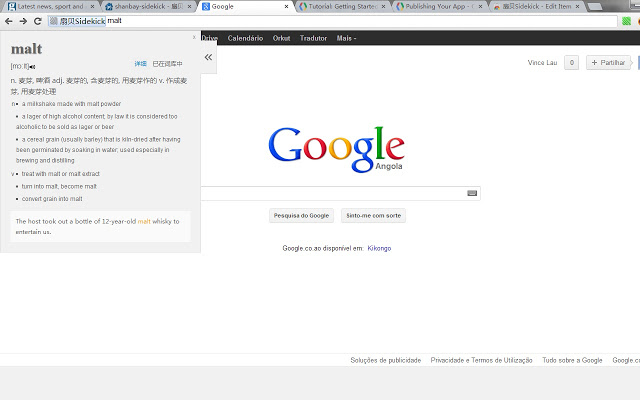Expand the Mais dropdown menu
The image size is (640, 400).
pyautogui.click(x=346, y=38)
